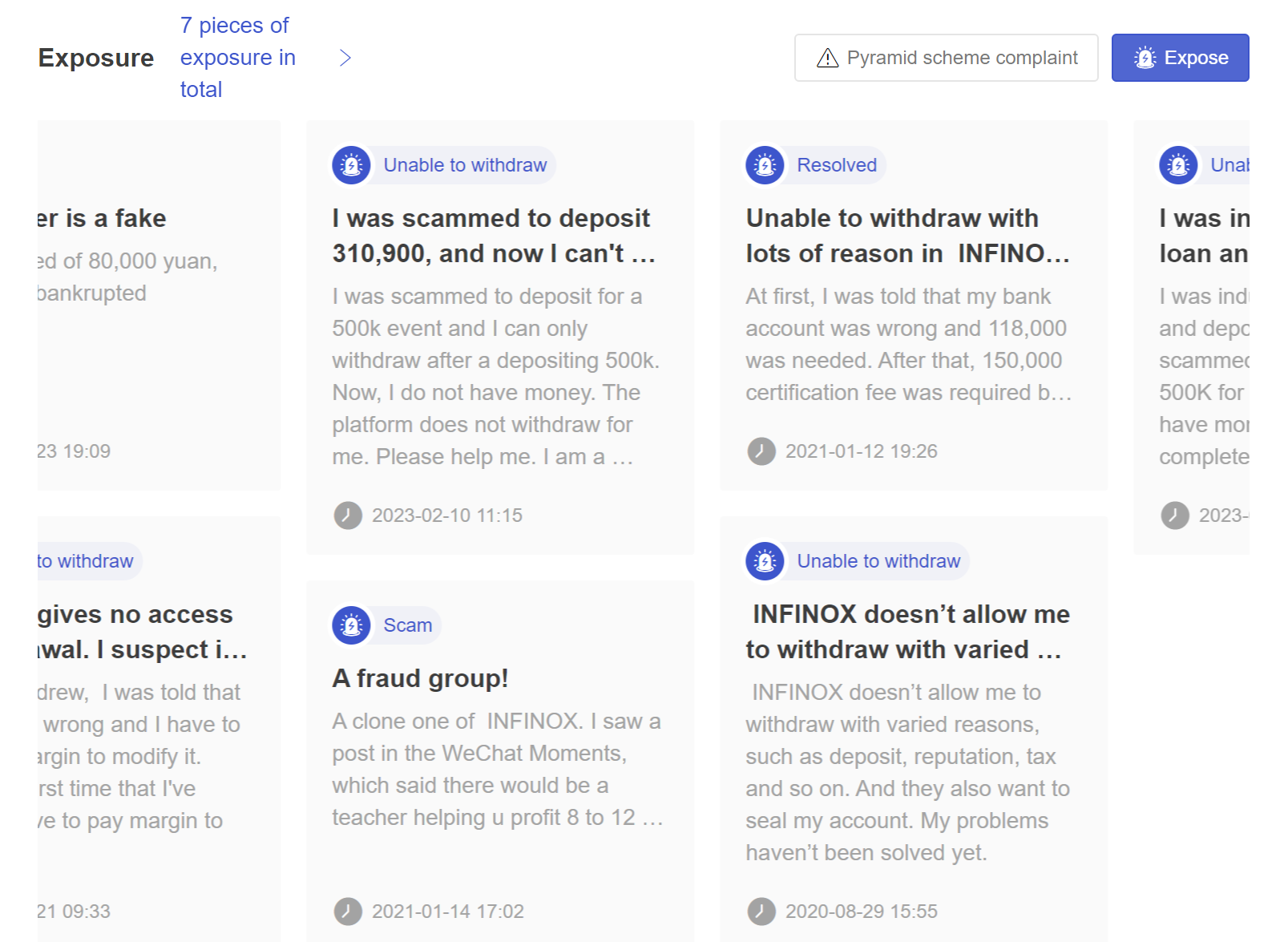The width and height of the screenshot is (1288, 942).
Task: Expand the exposure list via chevron arrow
Action: (345, 58)
